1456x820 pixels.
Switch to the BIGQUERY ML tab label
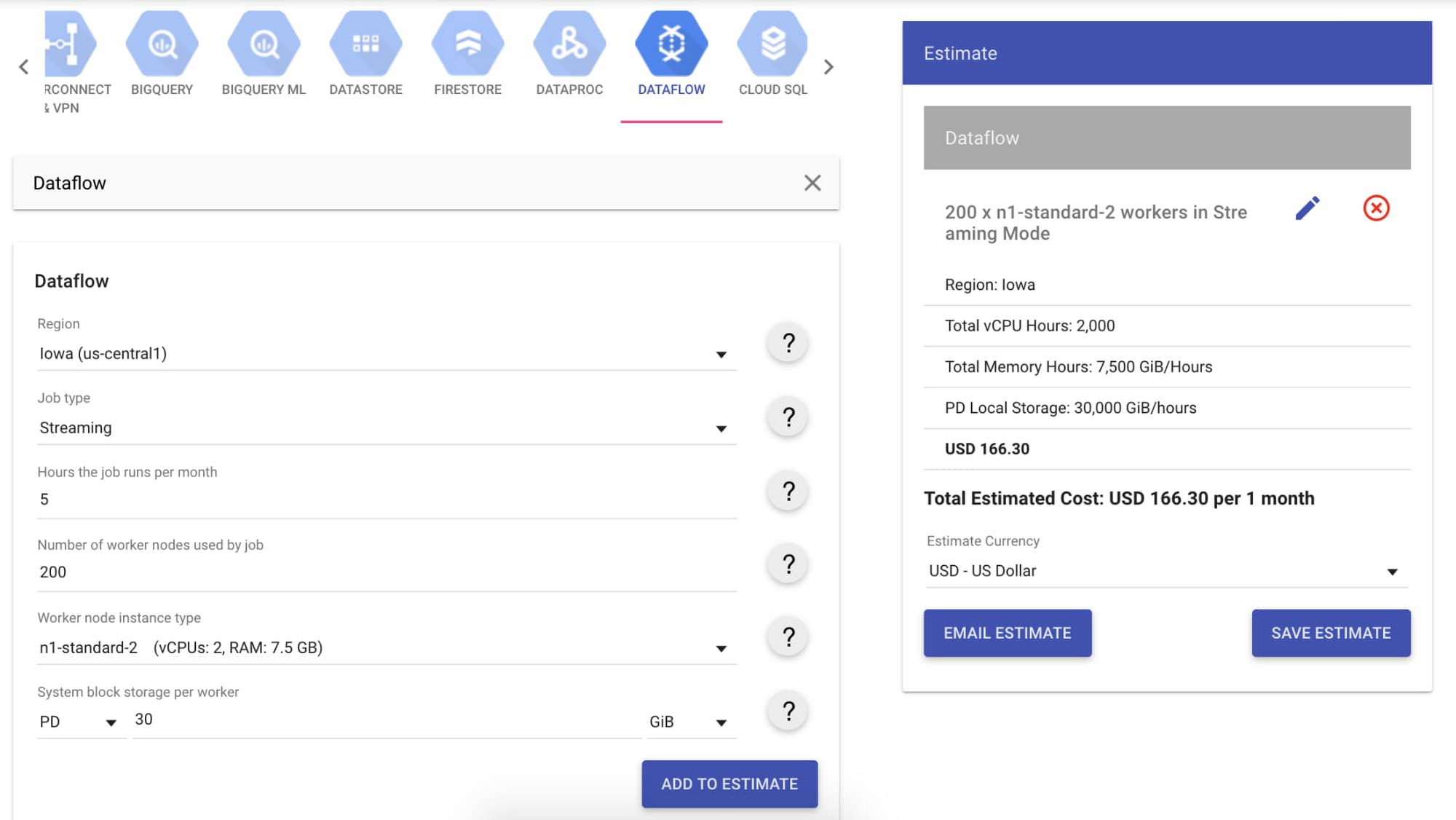tap(264, 90)
